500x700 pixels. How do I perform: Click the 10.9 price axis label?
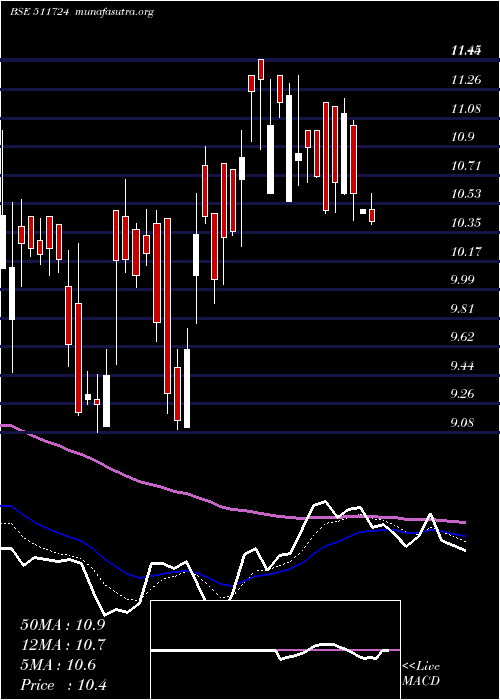[462, 137]
